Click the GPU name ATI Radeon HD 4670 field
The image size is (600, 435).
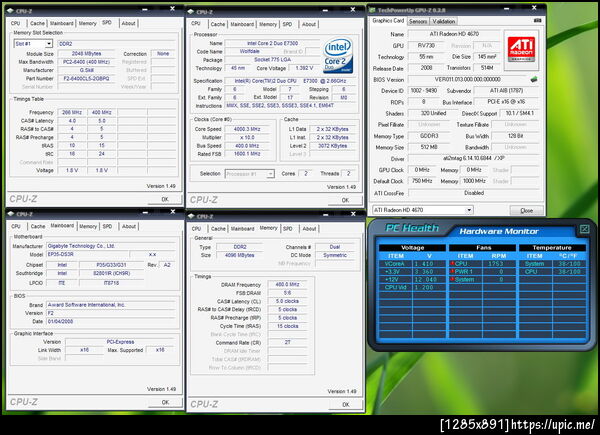(454, 34)
